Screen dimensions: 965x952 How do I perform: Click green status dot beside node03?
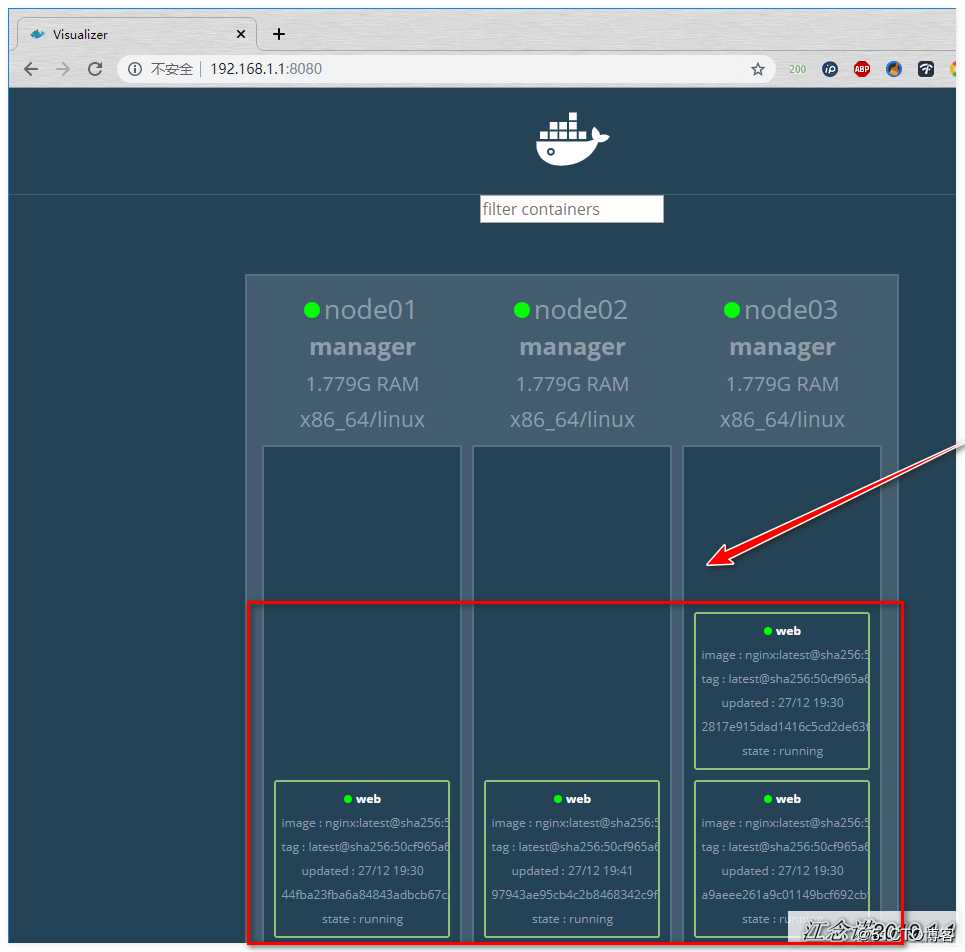pyautogui.click(x=732, y=310)
